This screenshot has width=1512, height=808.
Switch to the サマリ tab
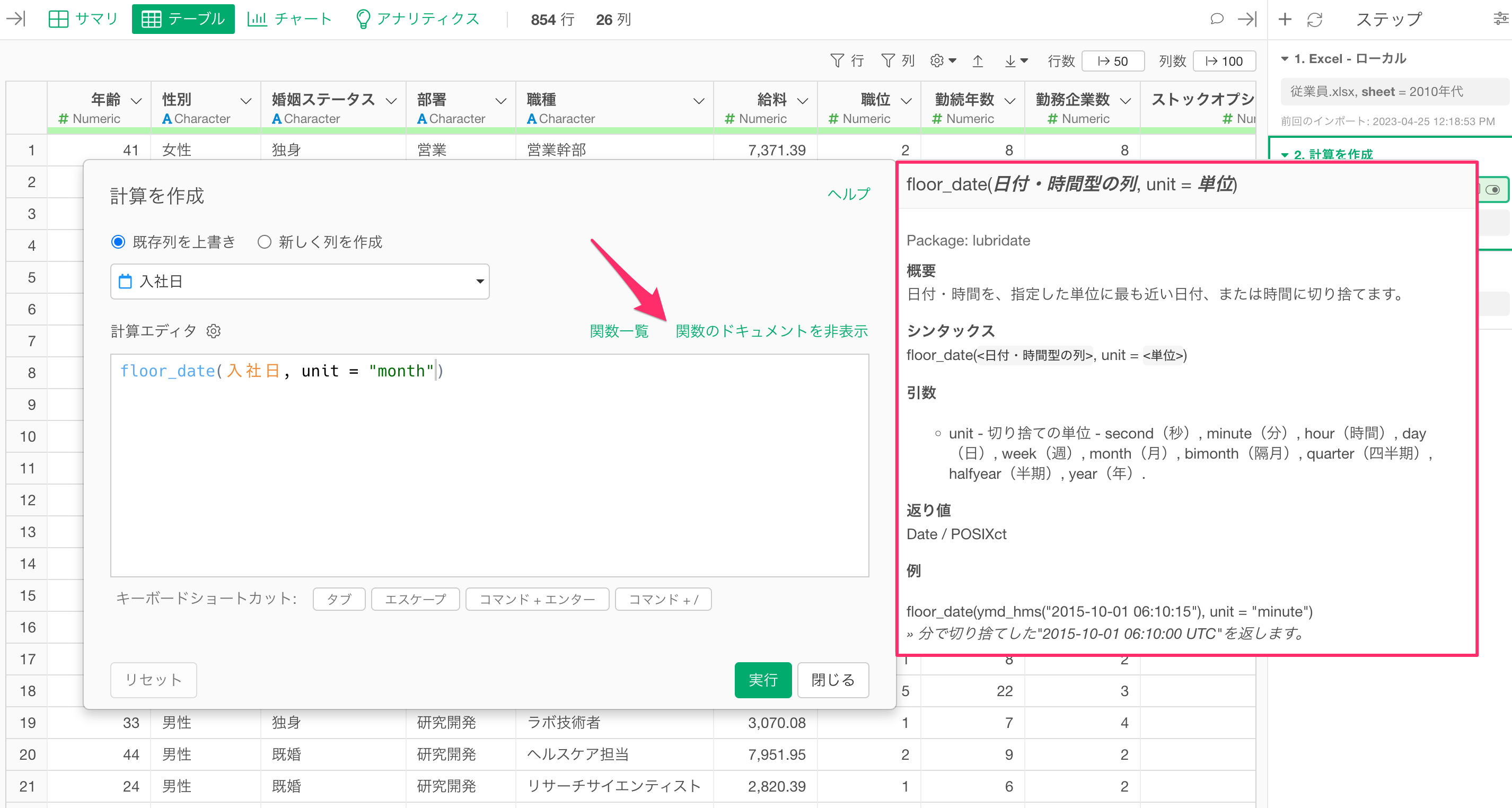(83, 19)
